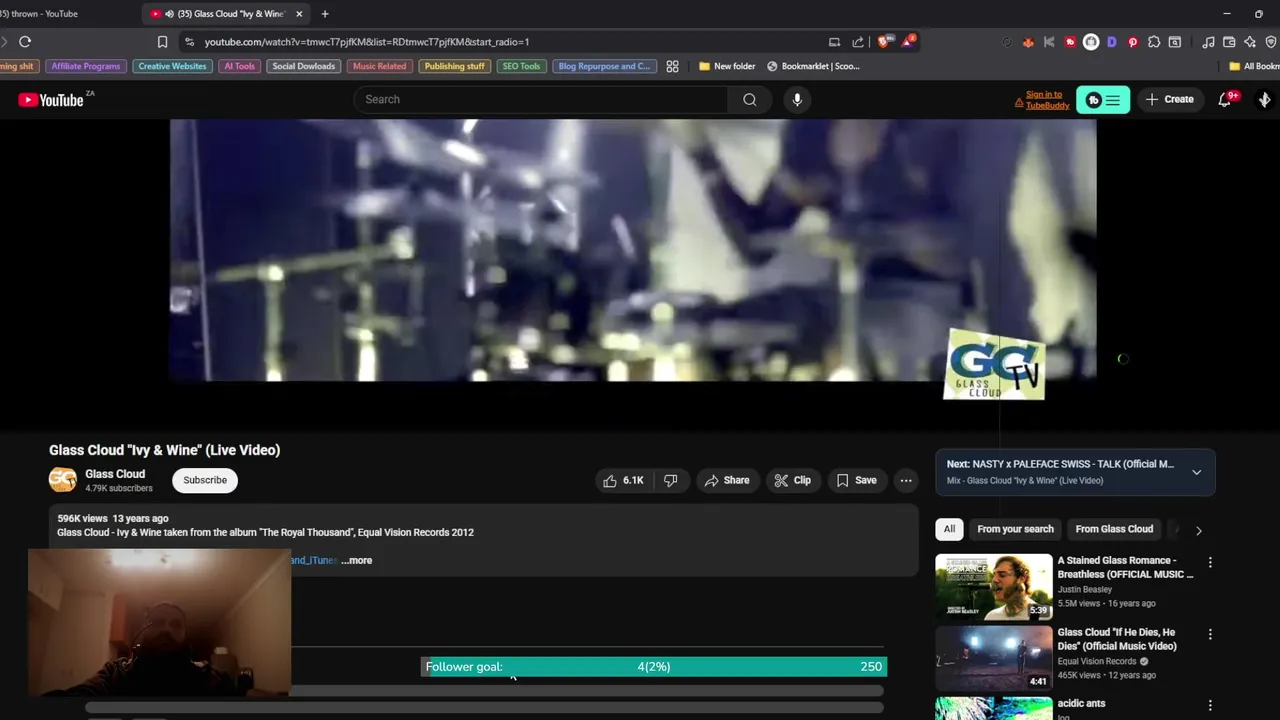Click the MetaMask fox extension icon
Image resolution: width=1280 pixels, height=720 pixels.
(1028, 42)
